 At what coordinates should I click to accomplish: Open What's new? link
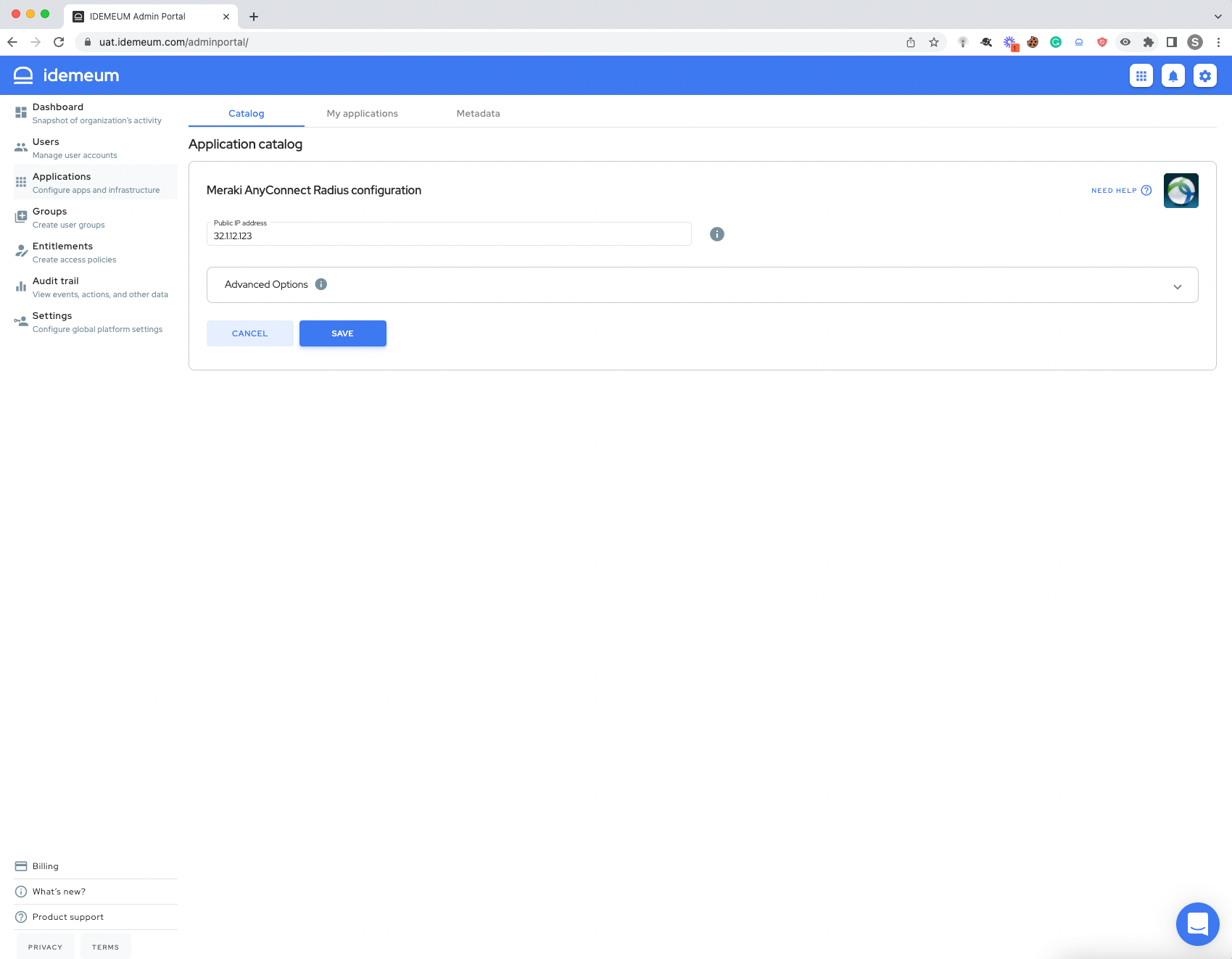tap(96, 892)
